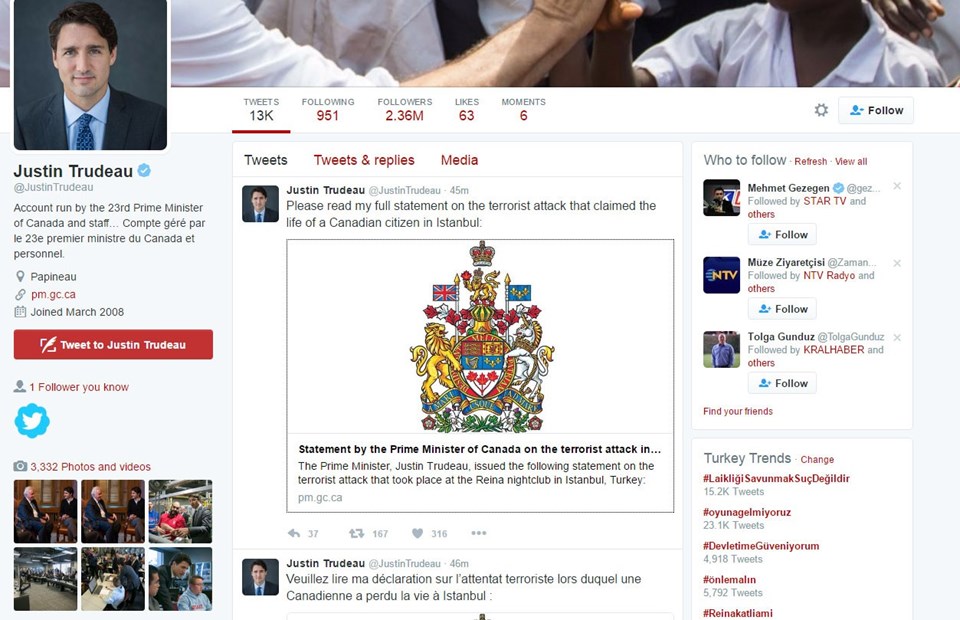Open the #oyunagelmiyoruz trending hashtag
The image size is (960, 620).
pos(747,512)
